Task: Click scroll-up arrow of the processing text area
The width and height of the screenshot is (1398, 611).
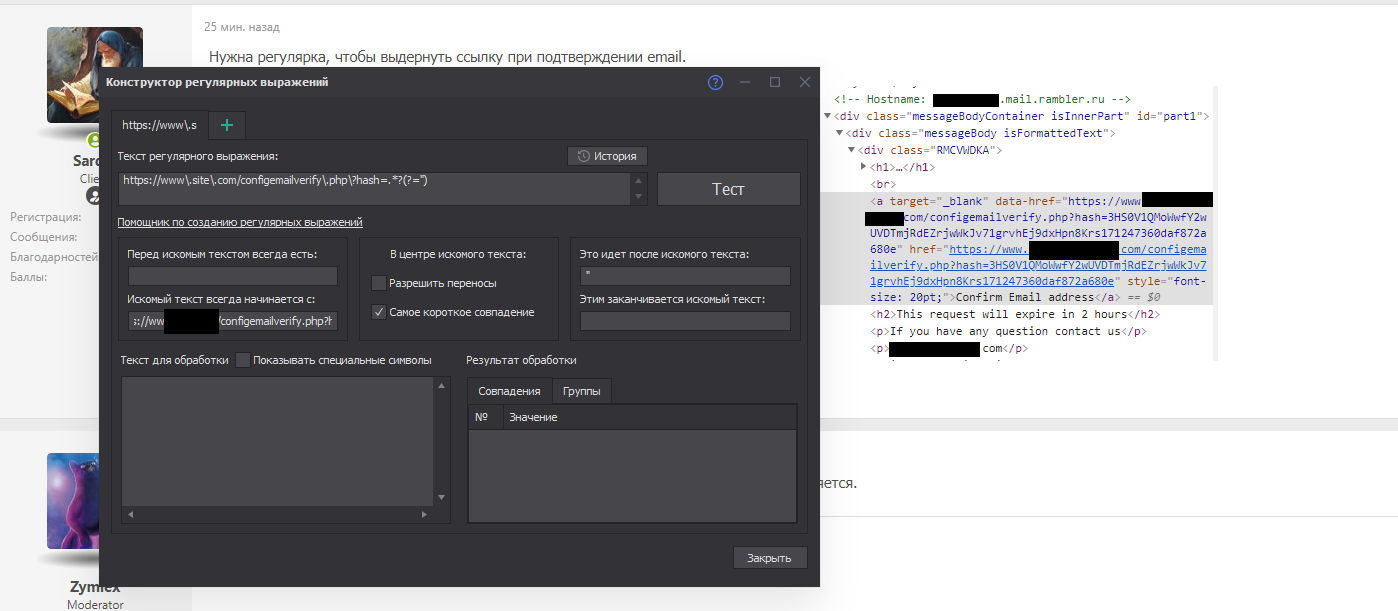Action: (x=443, y=385)
